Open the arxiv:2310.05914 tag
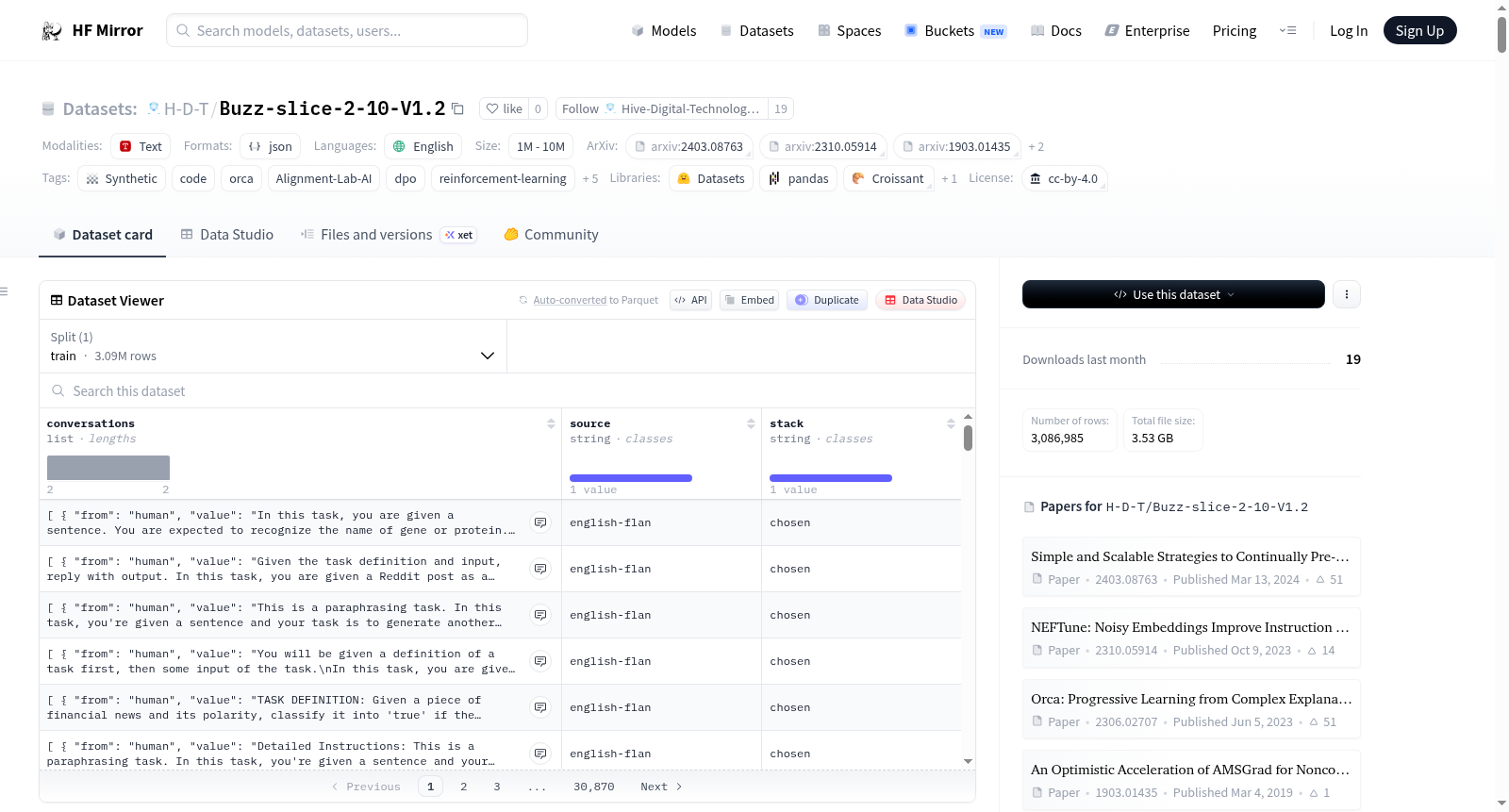 (x=823, y=146)
